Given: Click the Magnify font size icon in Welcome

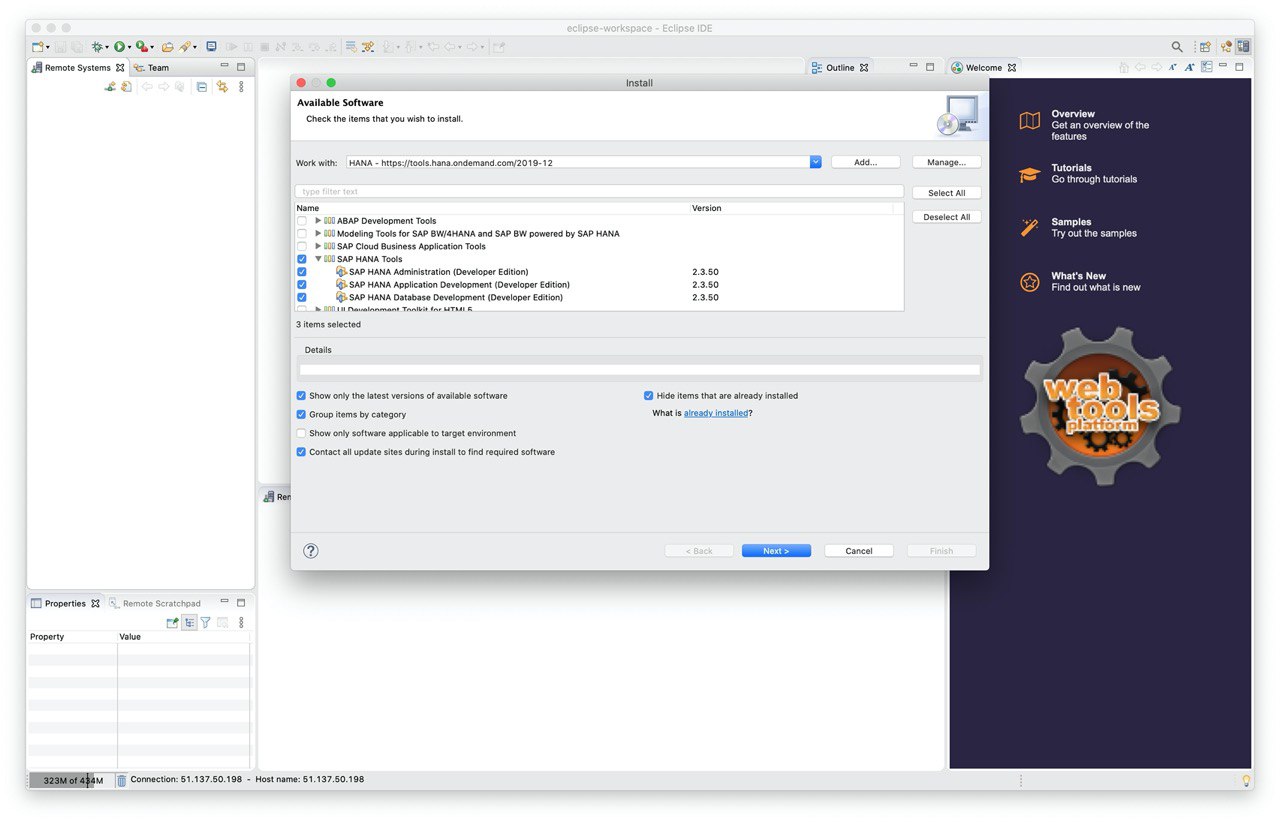Looking at the screenshot, I should pyautogui.click(x=1189, y=67).
